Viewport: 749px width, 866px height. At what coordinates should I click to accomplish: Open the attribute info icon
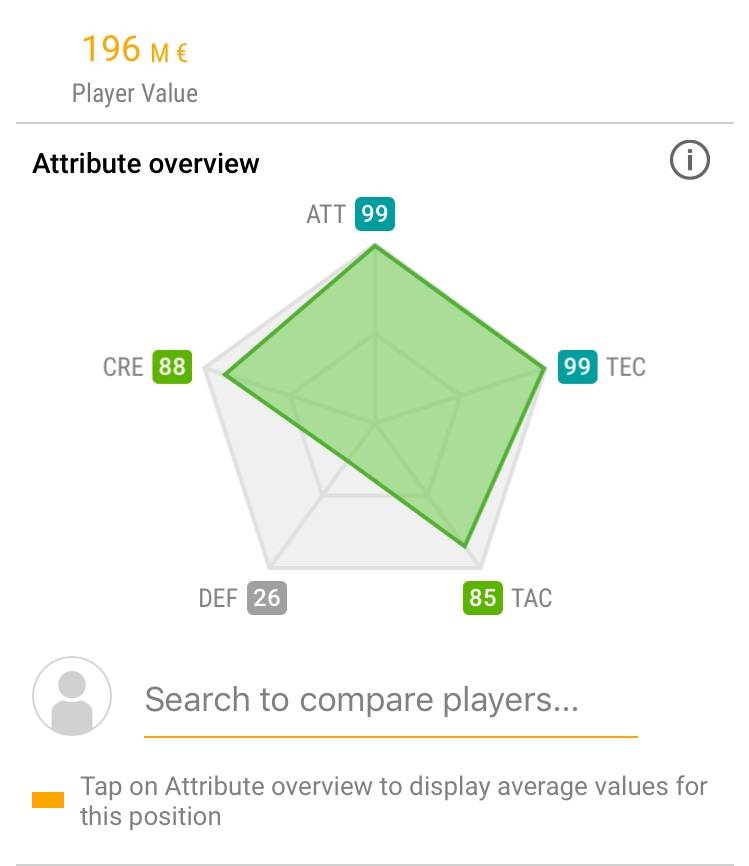(x=689, y=160)
